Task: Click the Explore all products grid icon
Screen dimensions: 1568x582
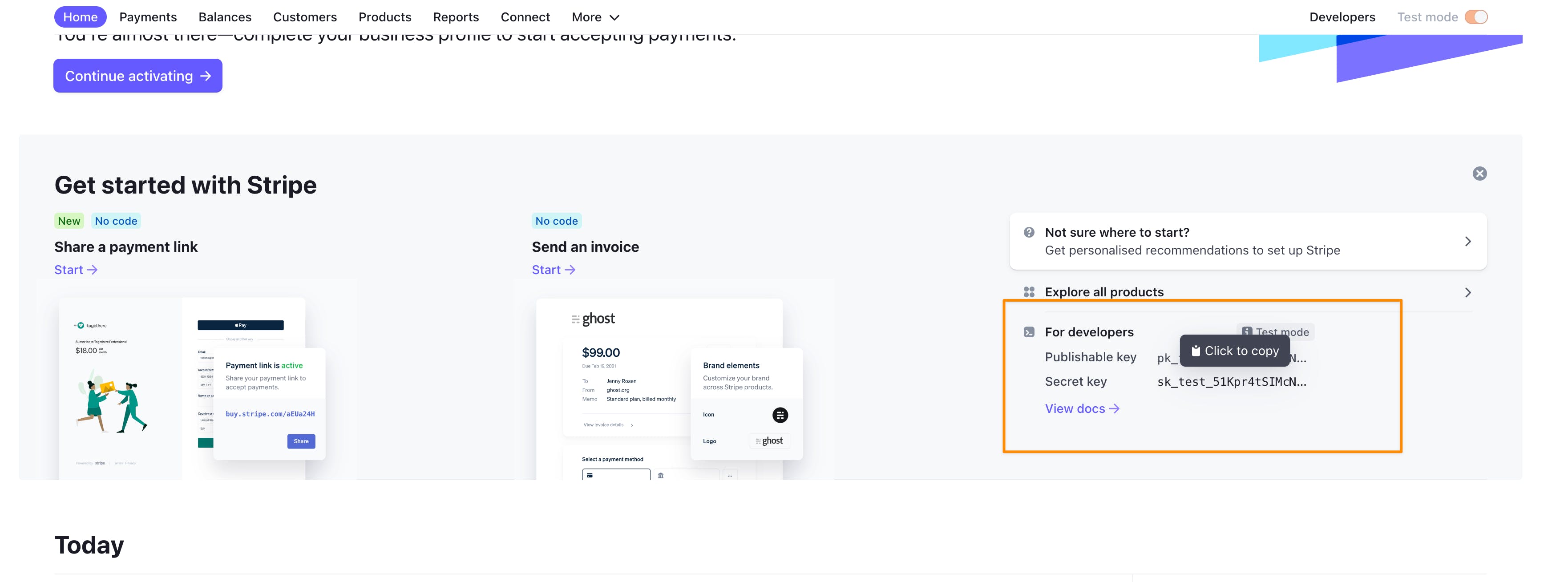Action: point(1029,292)
